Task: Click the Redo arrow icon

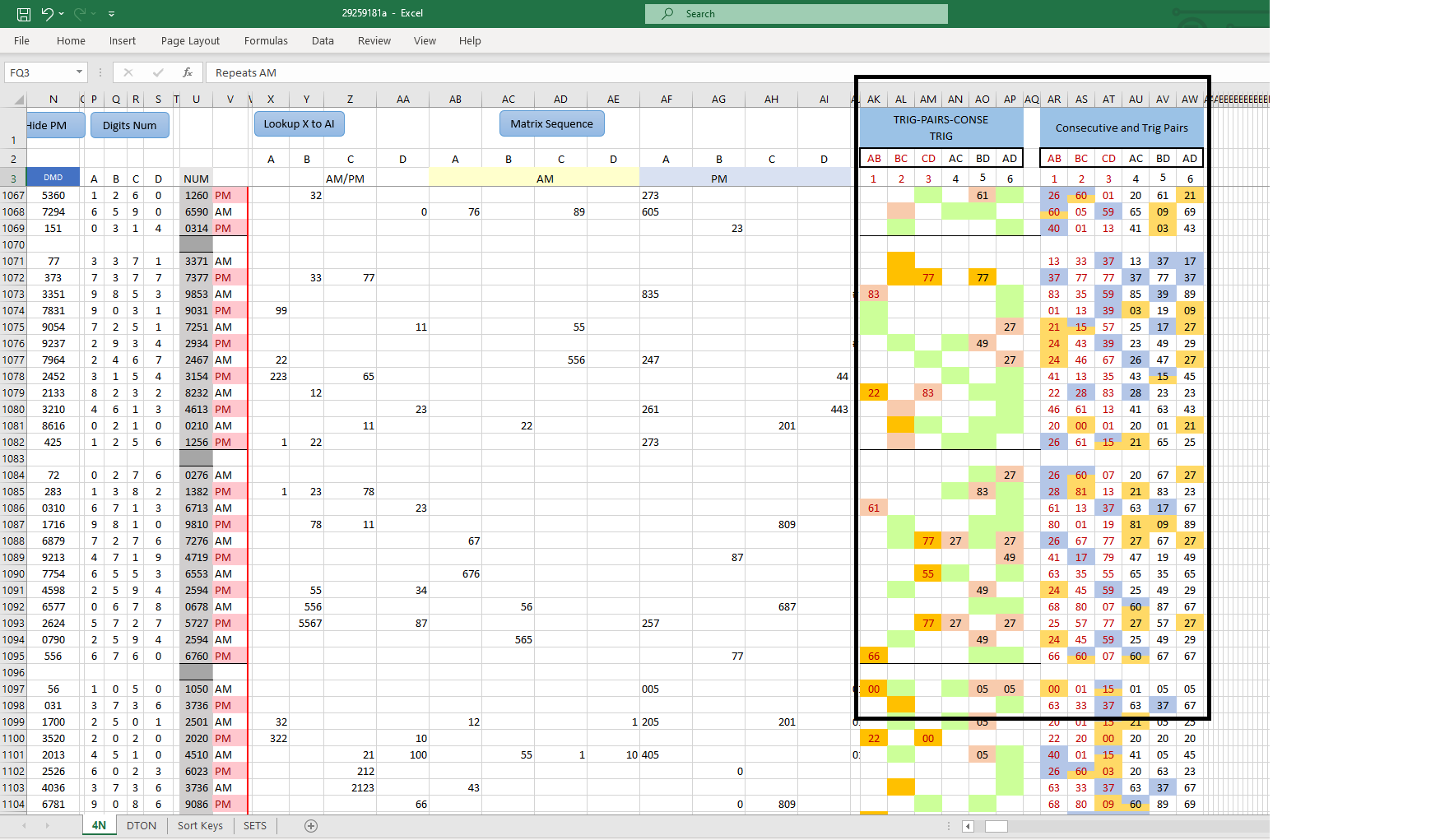Action: (x=80, y=13)
